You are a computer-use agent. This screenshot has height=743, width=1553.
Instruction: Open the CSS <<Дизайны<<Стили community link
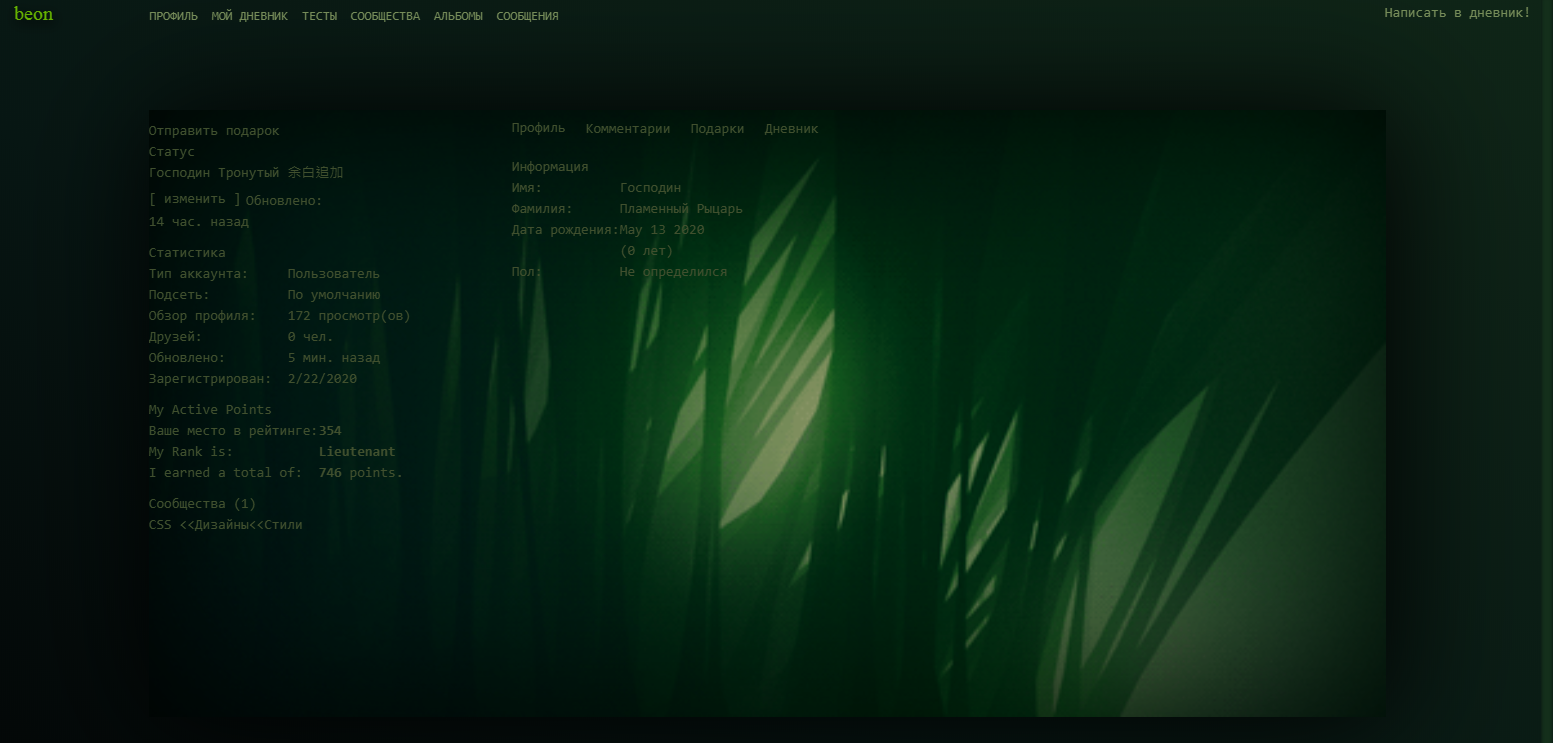pos(225,525)
